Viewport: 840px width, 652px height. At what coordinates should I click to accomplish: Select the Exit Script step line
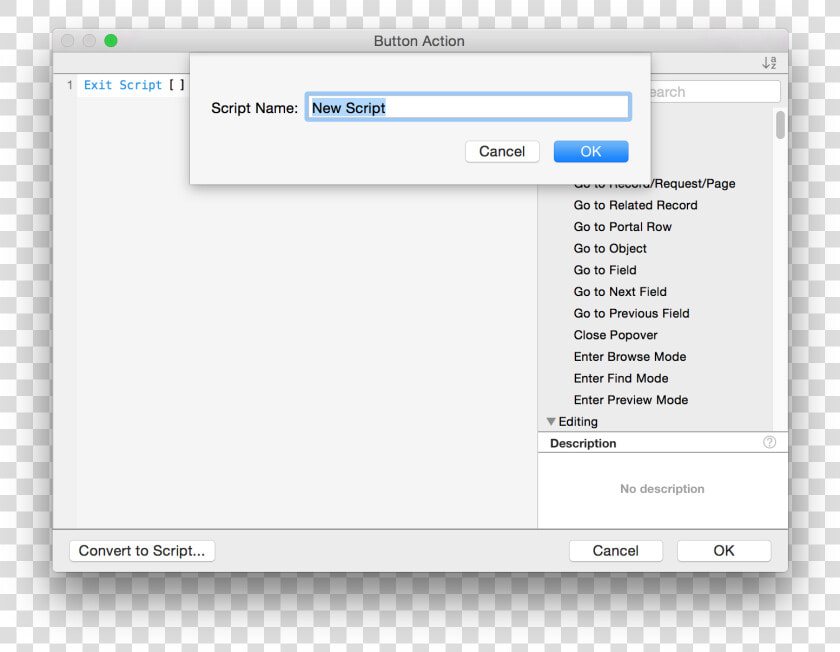pyautogui.click(x=134, y=85)
